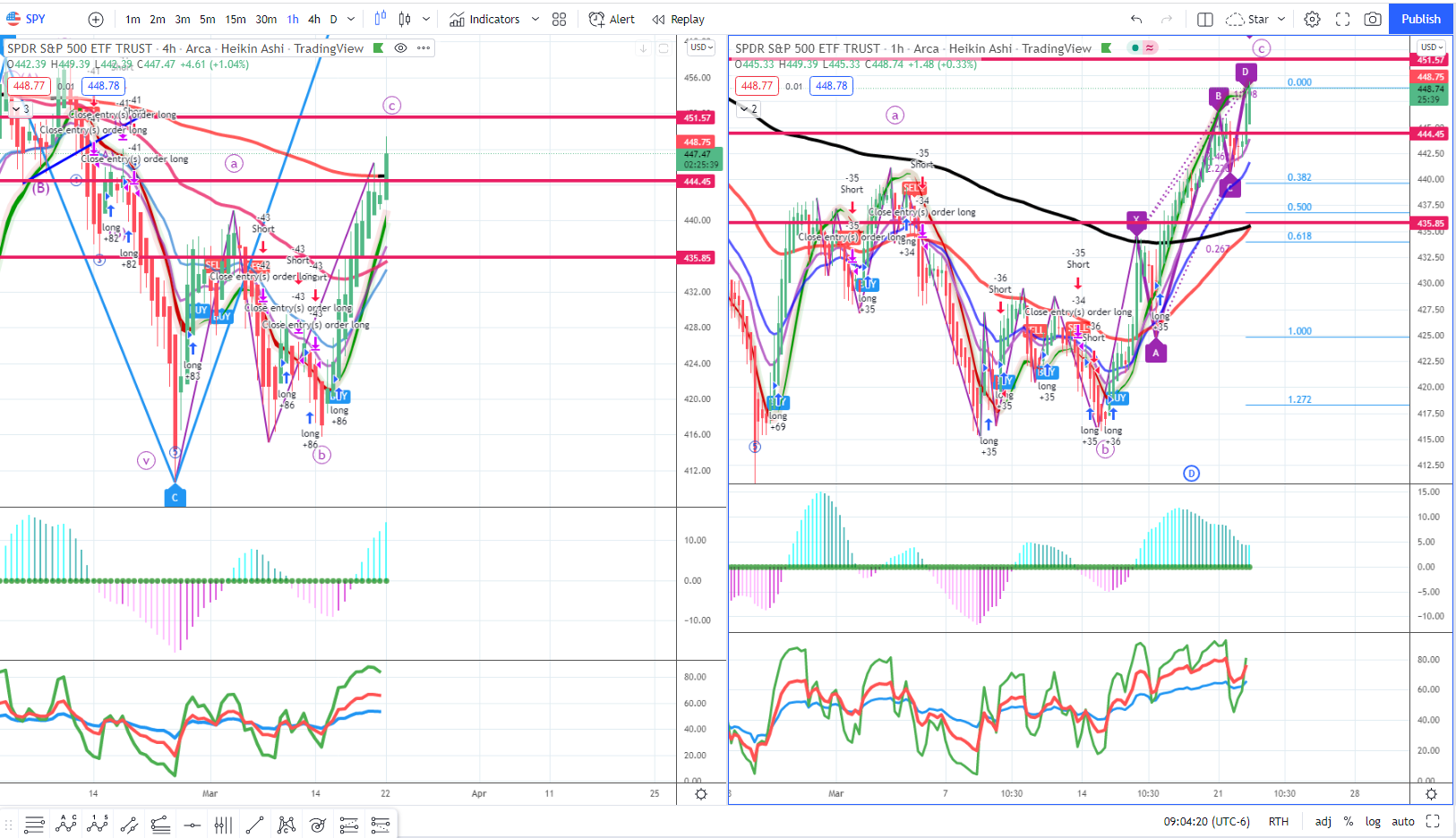Select the long position drawing tool
Viewport: 1456px width, 838px height.
(x=349, y=825)
